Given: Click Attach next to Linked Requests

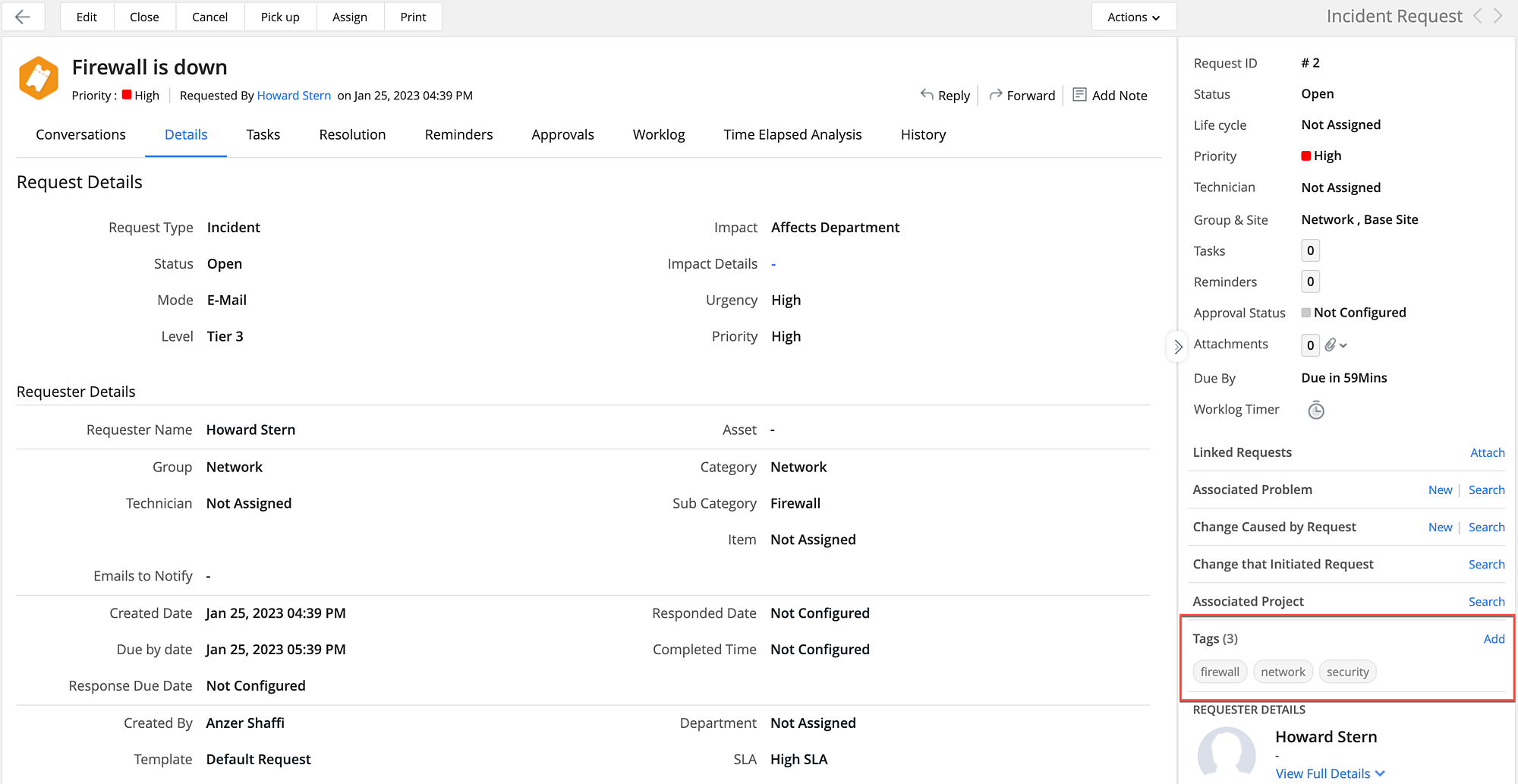Looking at the screenshot, I should click(1488, 452).
